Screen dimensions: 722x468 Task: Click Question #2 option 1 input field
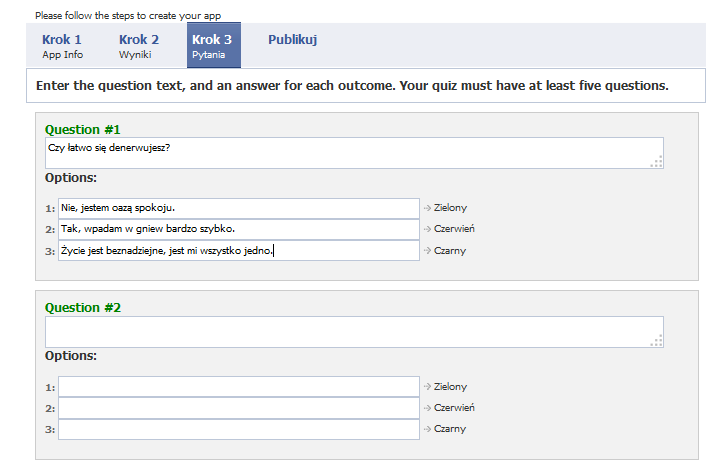click(239, 386)
